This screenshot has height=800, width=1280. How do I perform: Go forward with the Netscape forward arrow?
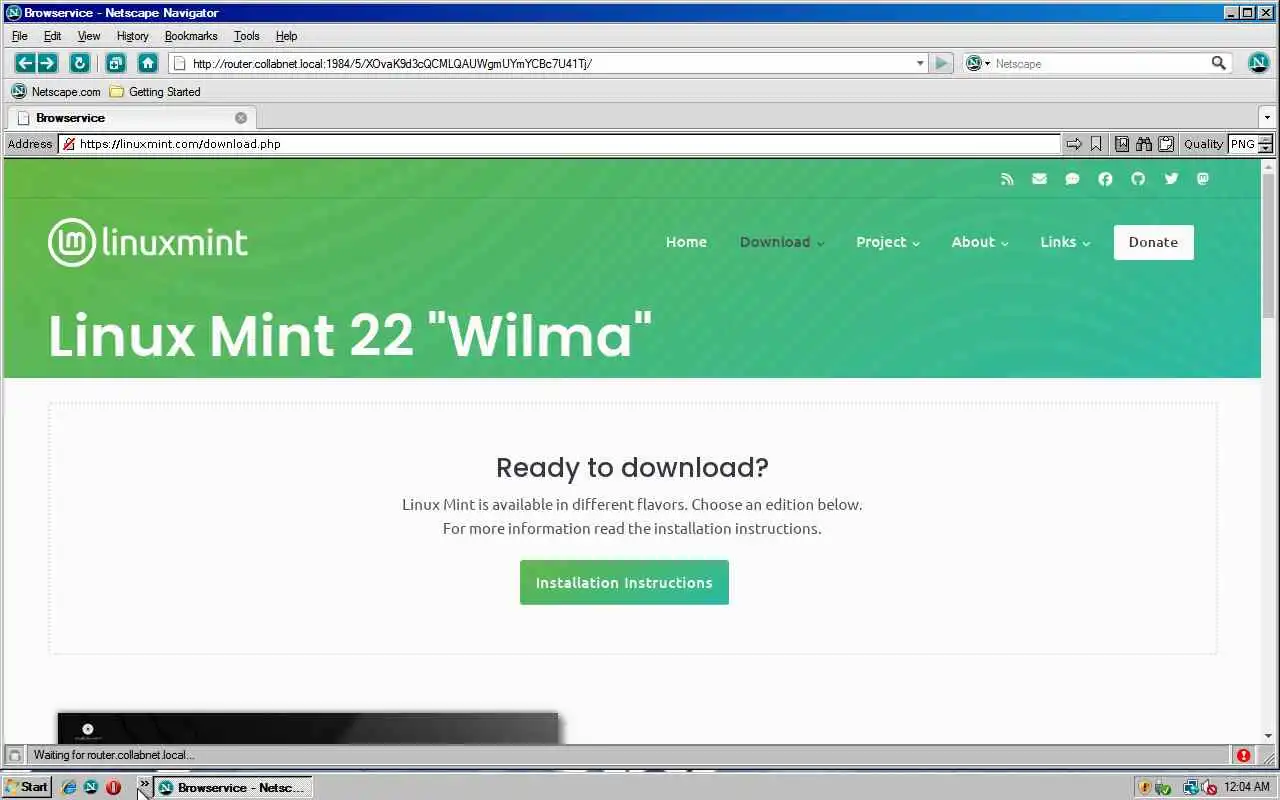pos(47,63)
